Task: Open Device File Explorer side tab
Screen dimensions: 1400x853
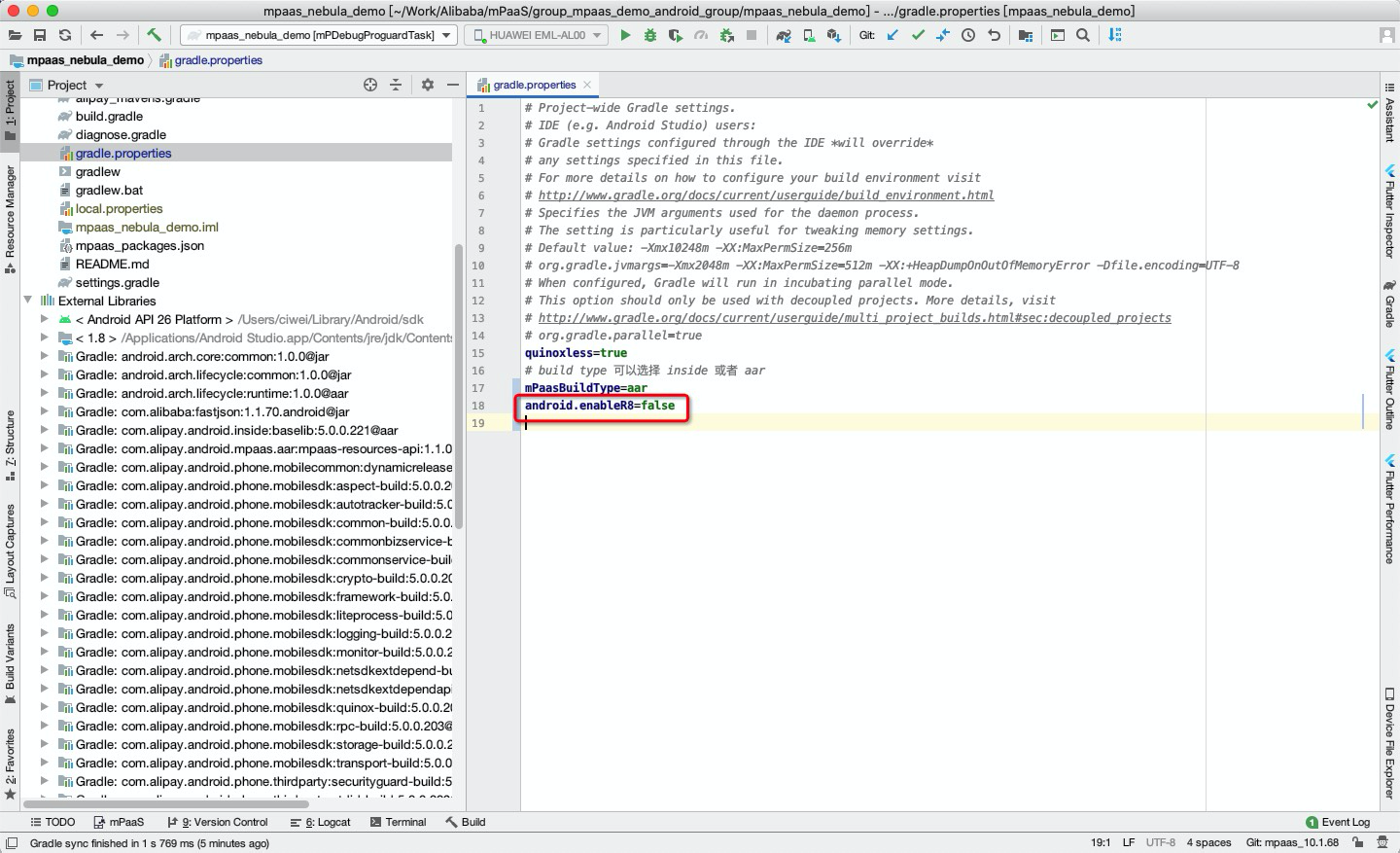Action: [1389, 743]
